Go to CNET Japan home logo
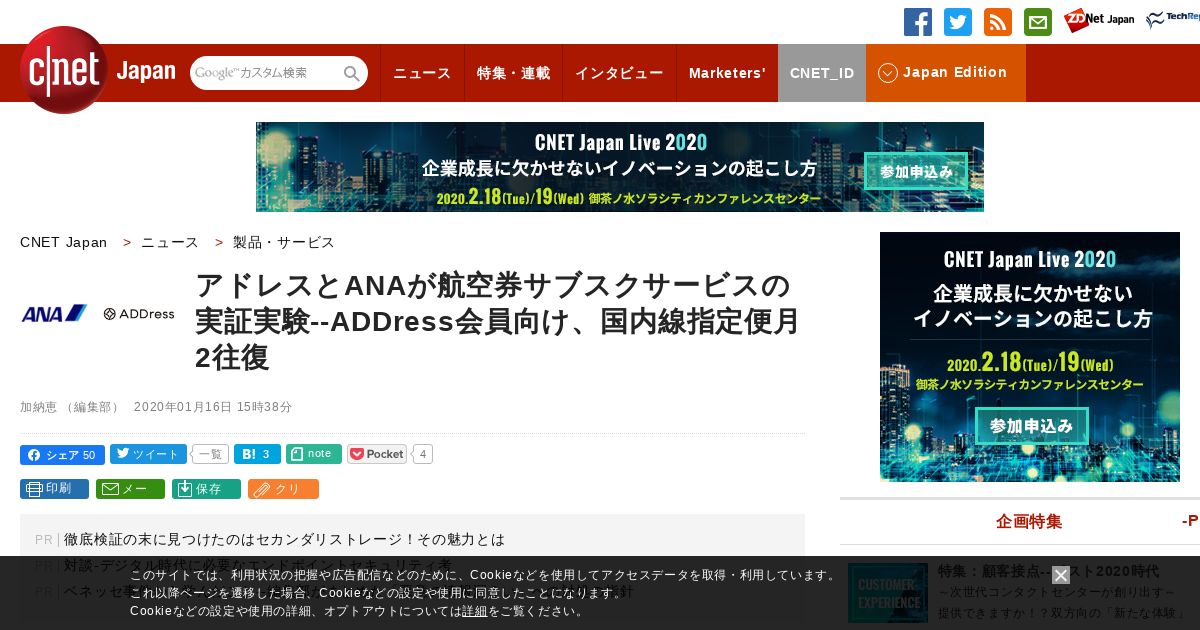This screenshot has height=630, width=1200. tap(98, 70)
